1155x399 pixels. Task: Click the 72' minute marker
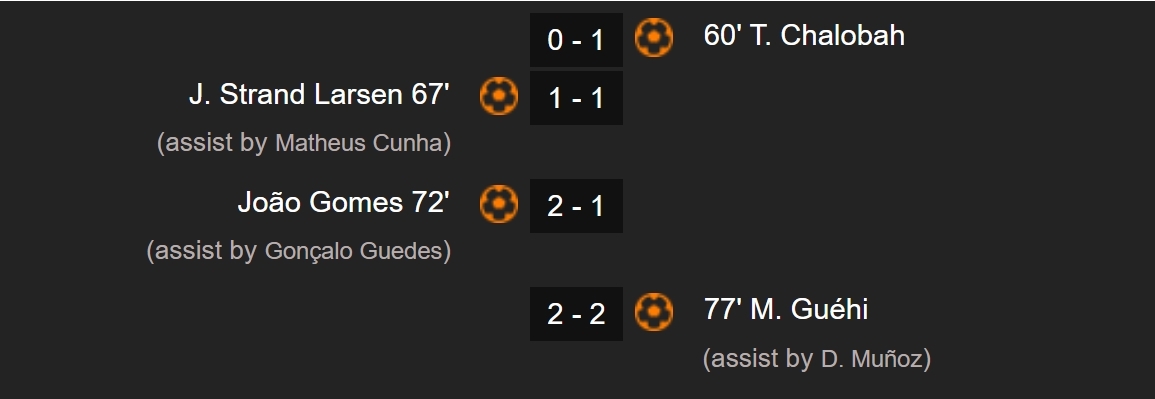click(431, 202)
